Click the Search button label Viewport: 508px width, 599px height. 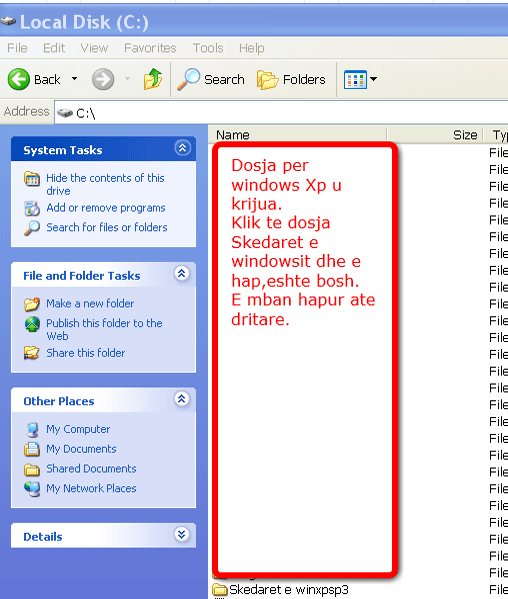[x=224, y=79]
